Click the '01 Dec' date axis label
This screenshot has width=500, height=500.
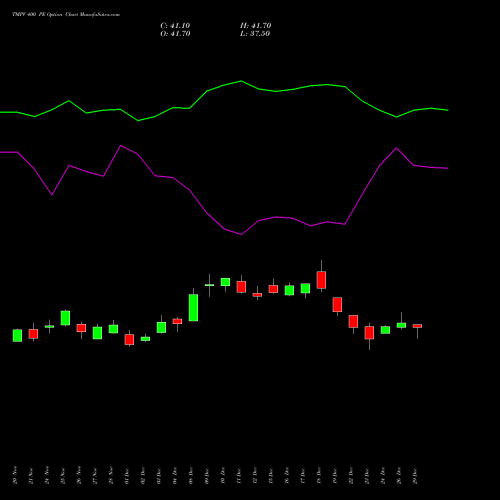(x=127, y=475)
